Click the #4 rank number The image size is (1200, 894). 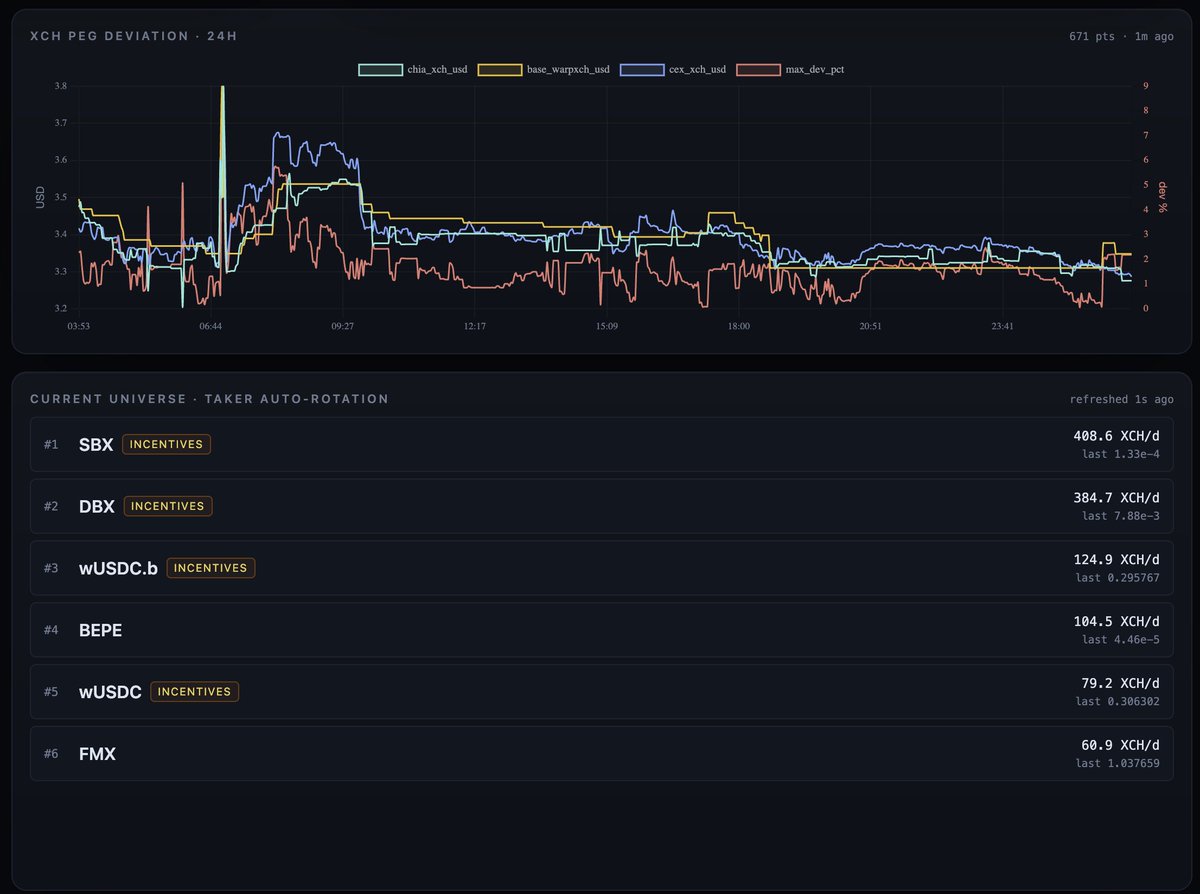(51, 630)
